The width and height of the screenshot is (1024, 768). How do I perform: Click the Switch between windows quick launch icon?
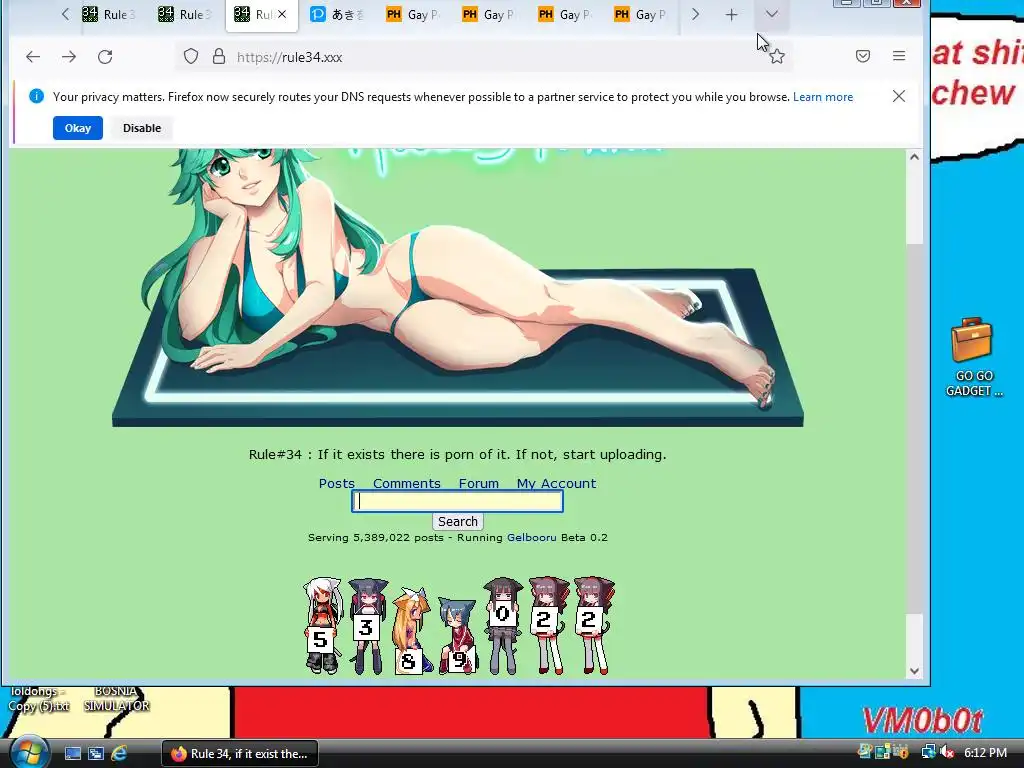coord(95,754)
